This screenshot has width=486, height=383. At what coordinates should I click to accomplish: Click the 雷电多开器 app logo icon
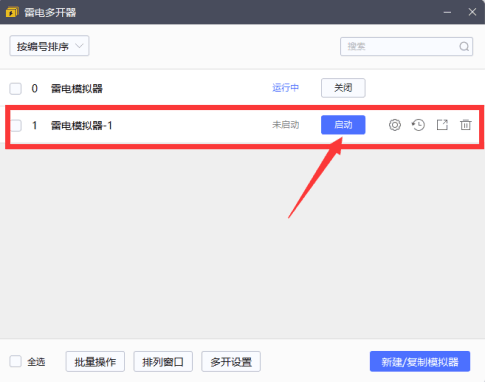[x=12, y=12]
